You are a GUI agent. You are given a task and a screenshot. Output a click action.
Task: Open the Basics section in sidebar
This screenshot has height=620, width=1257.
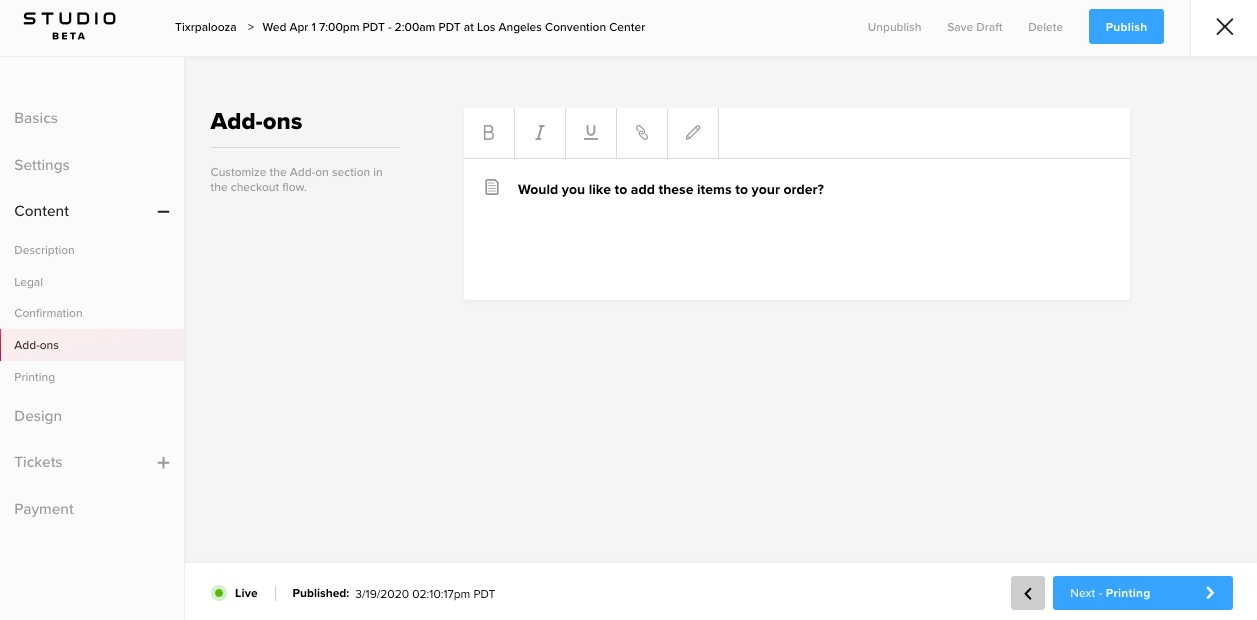[36, 118]
